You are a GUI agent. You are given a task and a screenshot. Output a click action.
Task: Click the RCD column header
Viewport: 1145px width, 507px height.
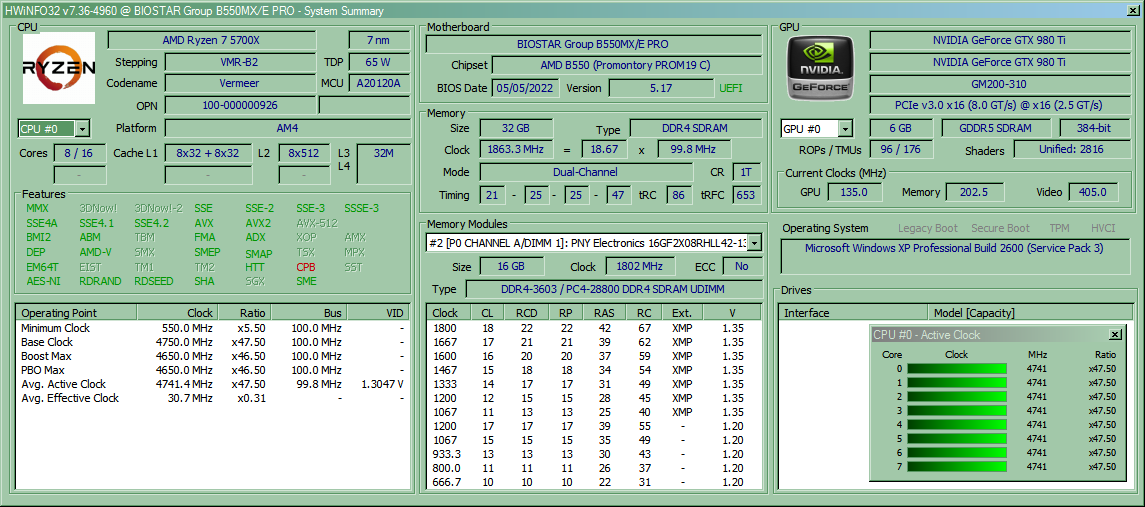pyautogui.click(x=526, y=313)
